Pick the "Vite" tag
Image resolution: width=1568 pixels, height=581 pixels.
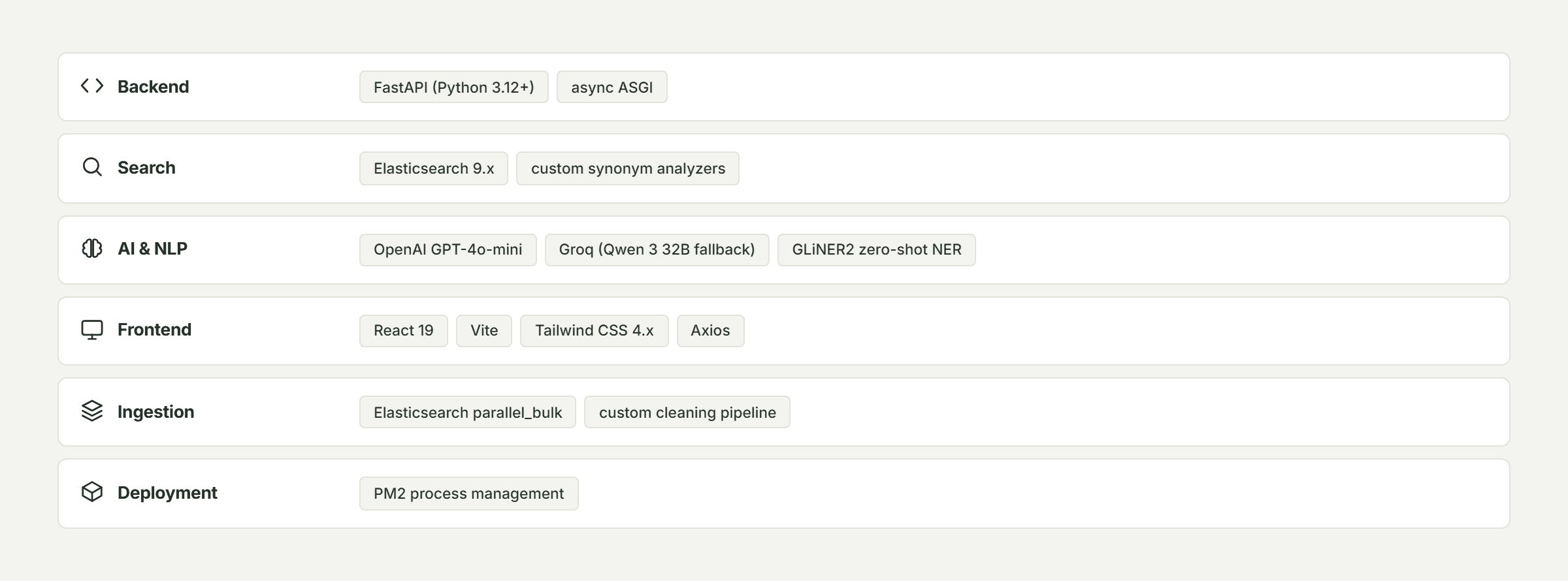coord(484,331)
